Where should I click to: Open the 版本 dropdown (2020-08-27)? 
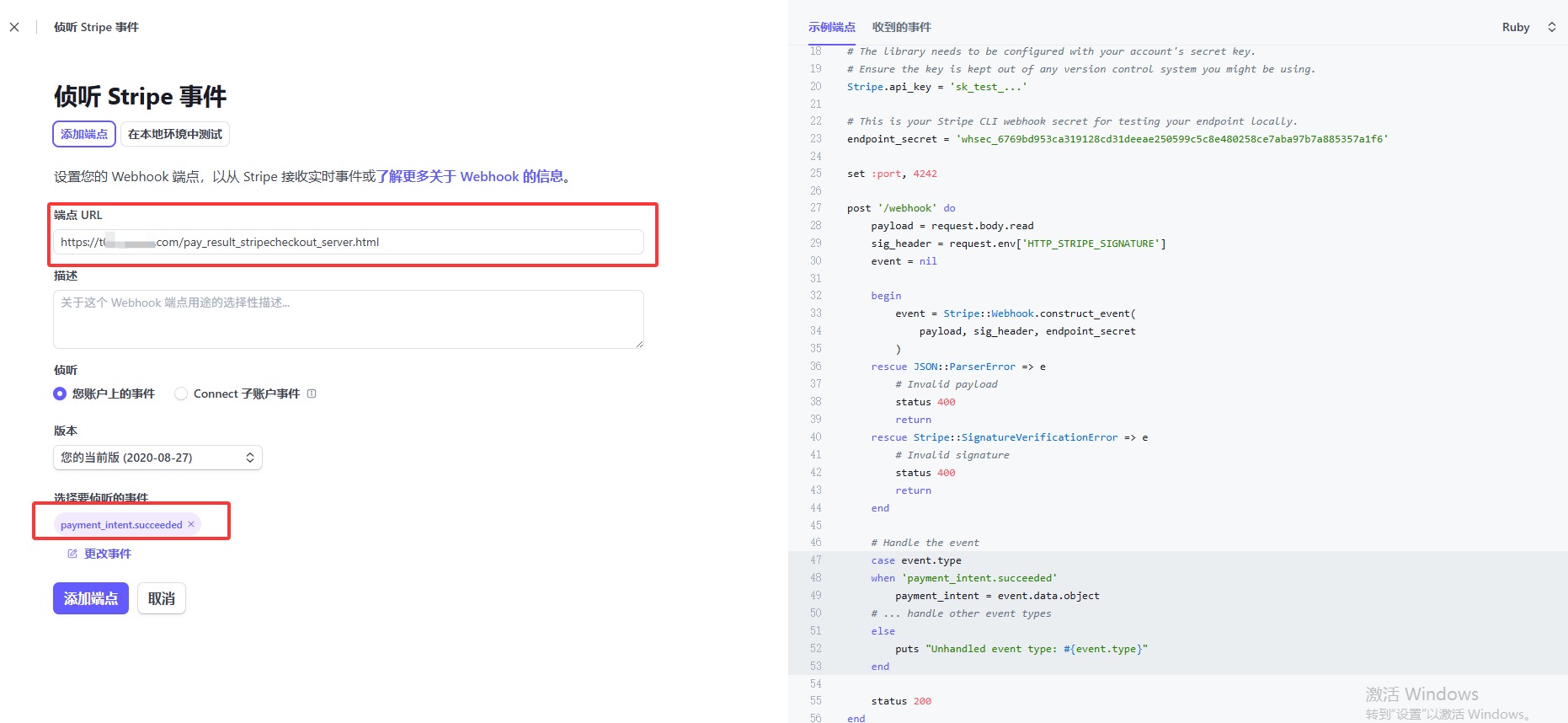click(157, 458)
